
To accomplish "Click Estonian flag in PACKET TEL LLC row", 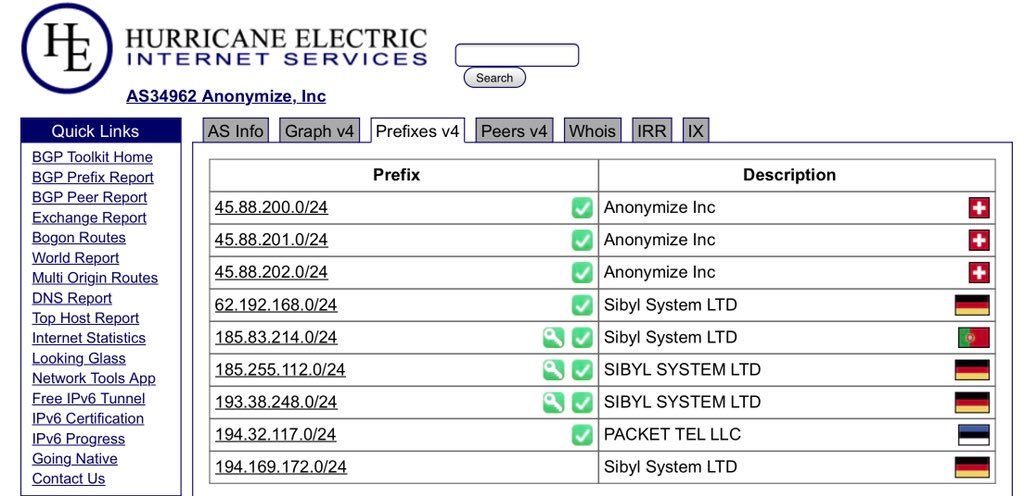I will [x=974, y=435].
